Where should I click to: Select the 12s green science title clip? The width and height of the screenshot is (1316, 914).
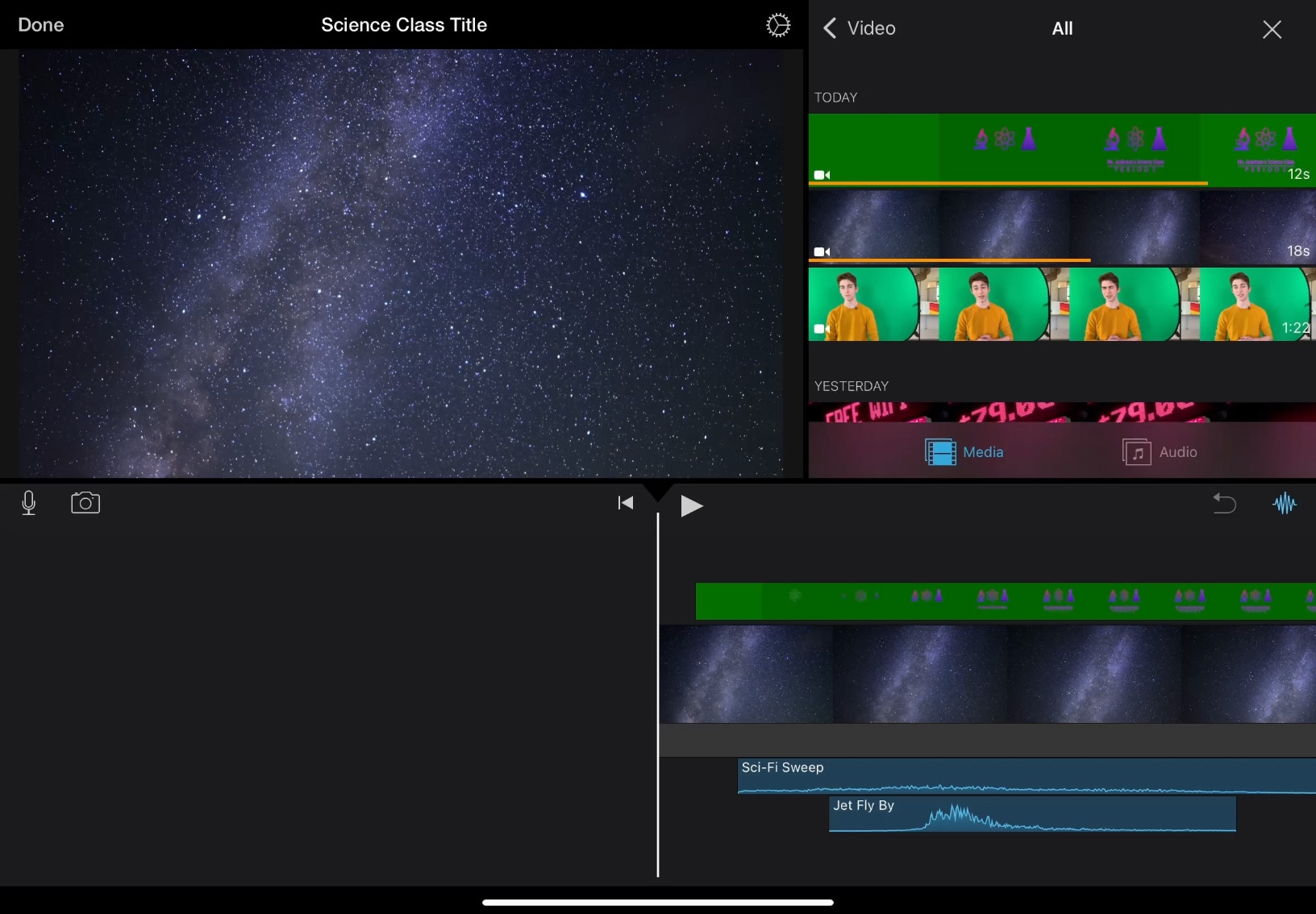(1061, 149)
